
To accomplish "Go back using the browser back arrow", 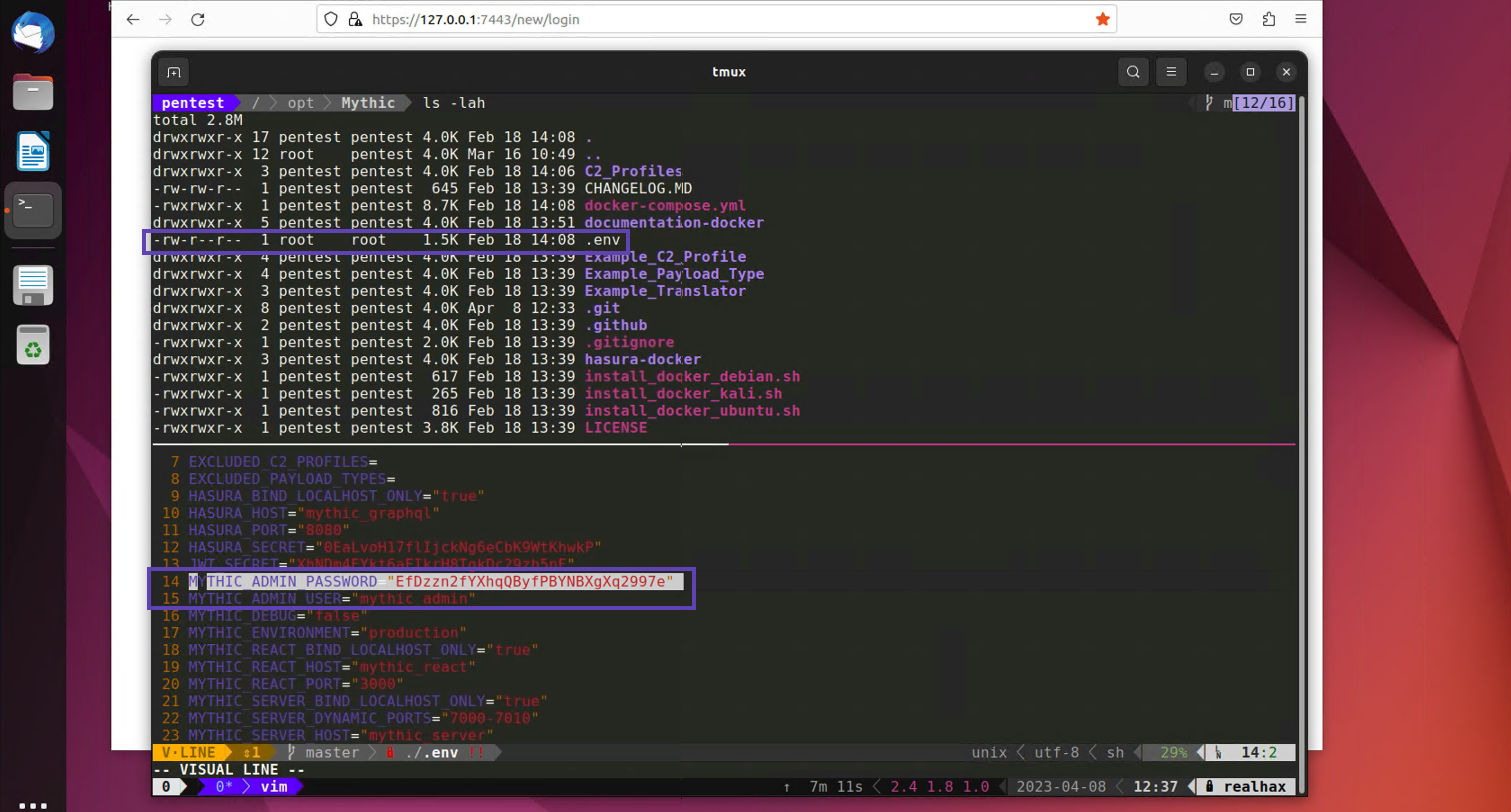I will pos(133,19).
